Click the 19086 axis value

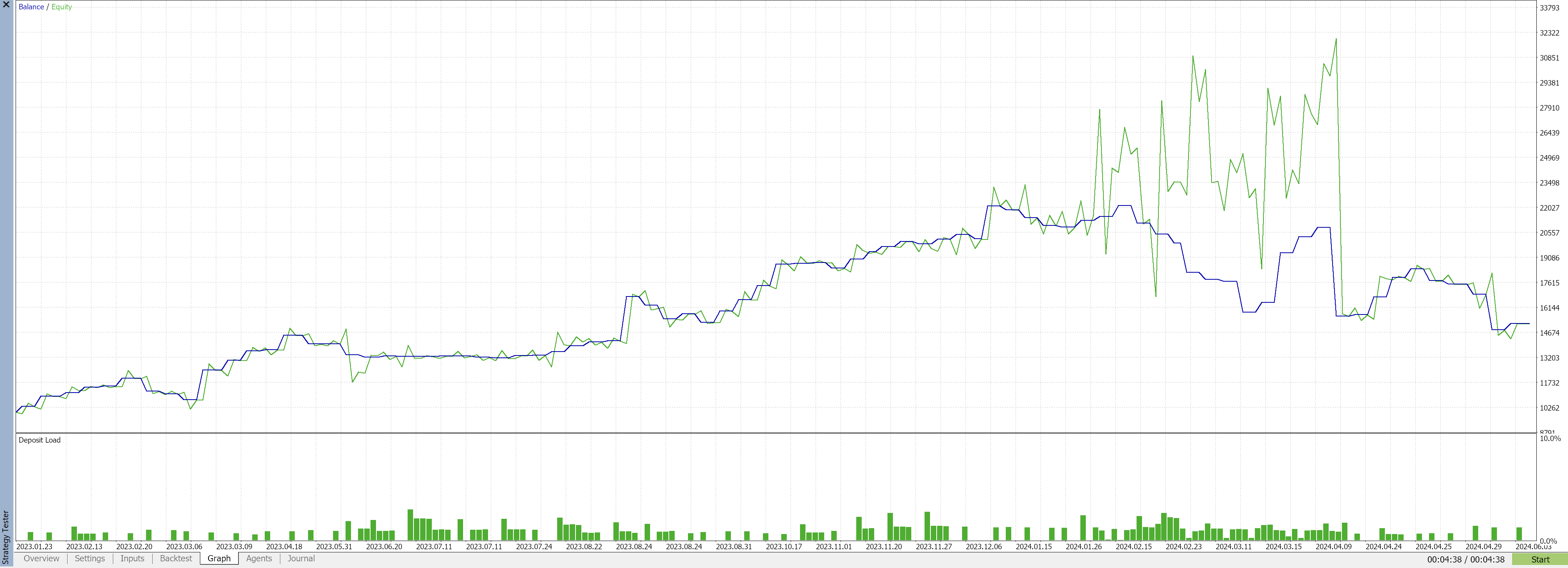[1549, 258]
